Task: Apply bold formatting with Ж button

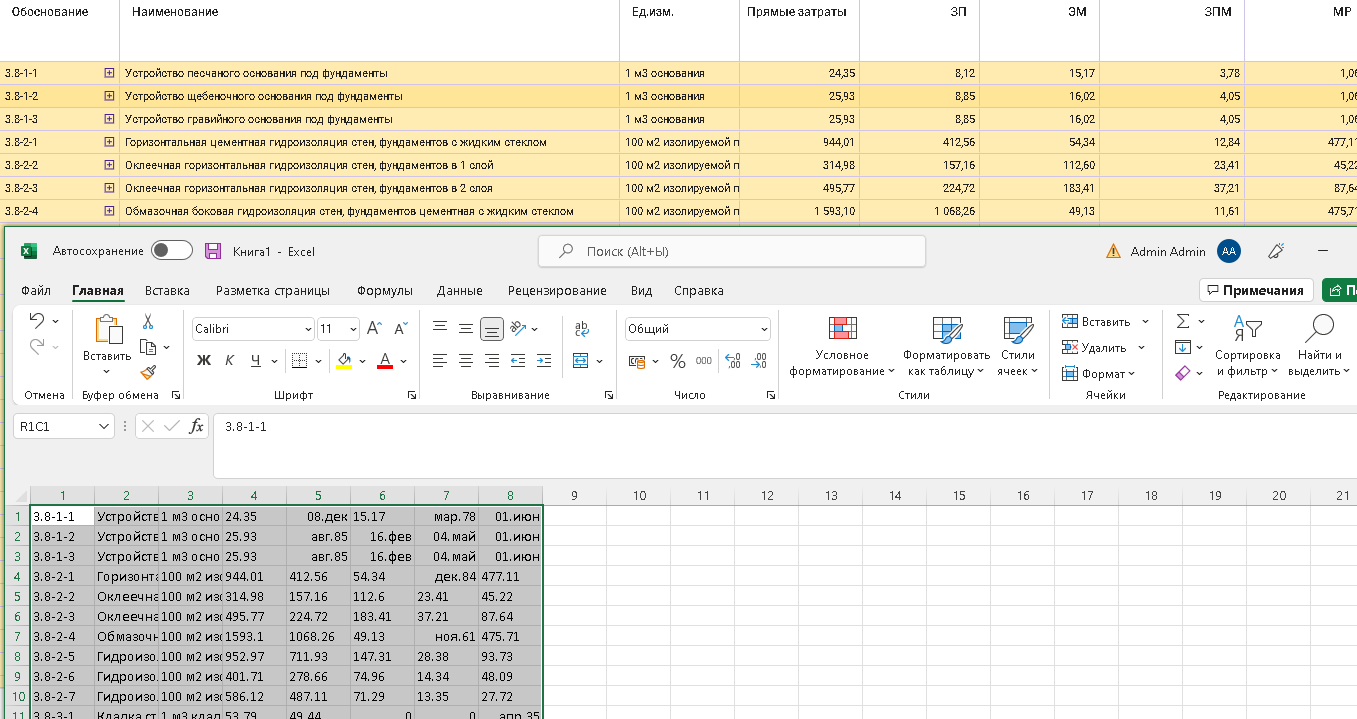Action: pos(204,361)
